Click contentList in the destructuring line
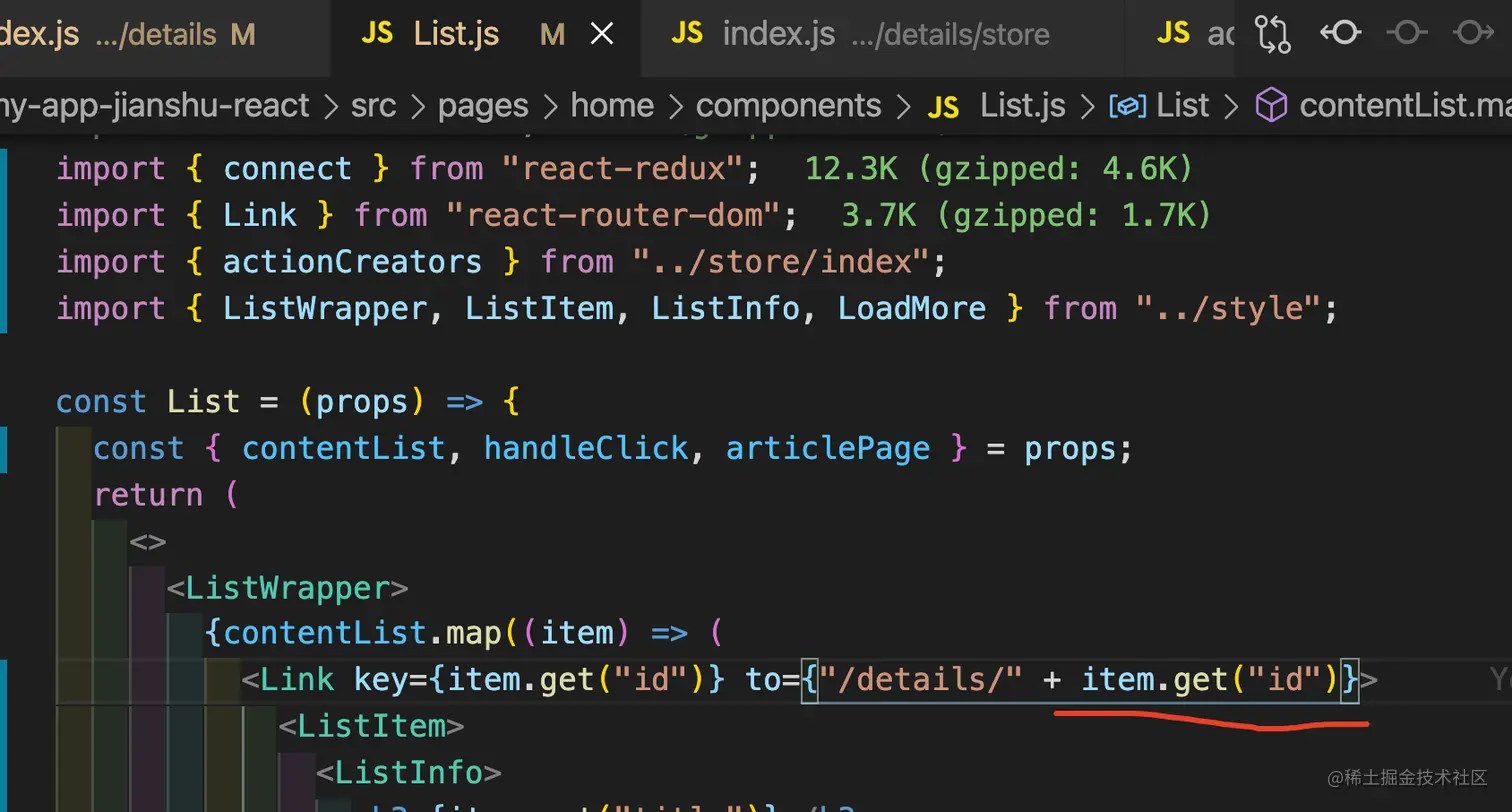Viewport: 1512px width, 812px height. click(344, 448)
